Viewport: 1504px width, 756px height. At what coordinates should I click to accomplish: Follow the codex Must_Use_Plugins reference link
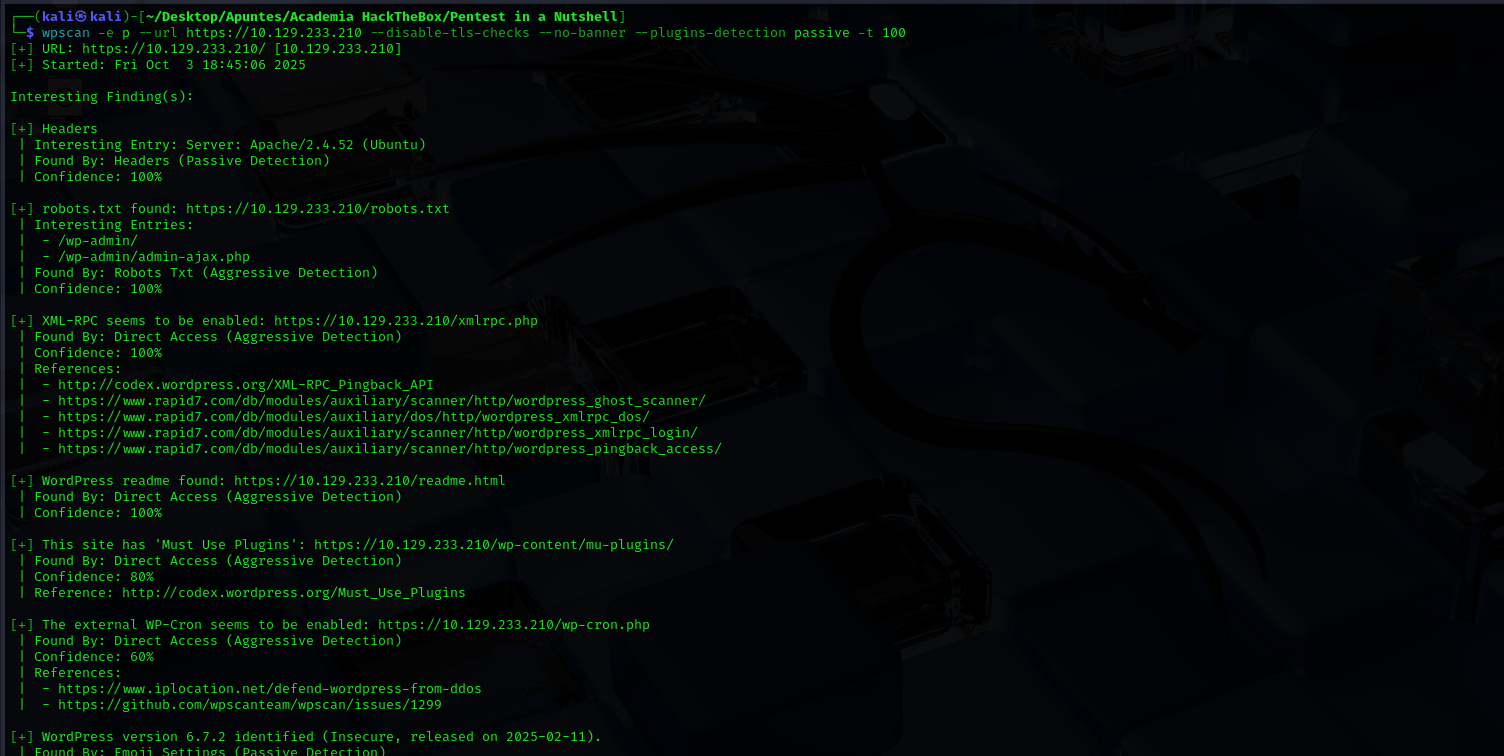(293, 593)
